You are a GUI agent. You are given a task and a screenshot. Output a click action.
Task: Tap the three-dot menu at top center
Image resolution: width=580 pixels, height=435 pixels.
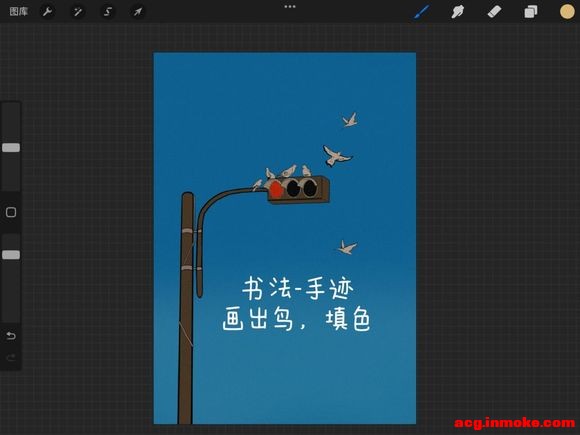[x=290, y=7]
